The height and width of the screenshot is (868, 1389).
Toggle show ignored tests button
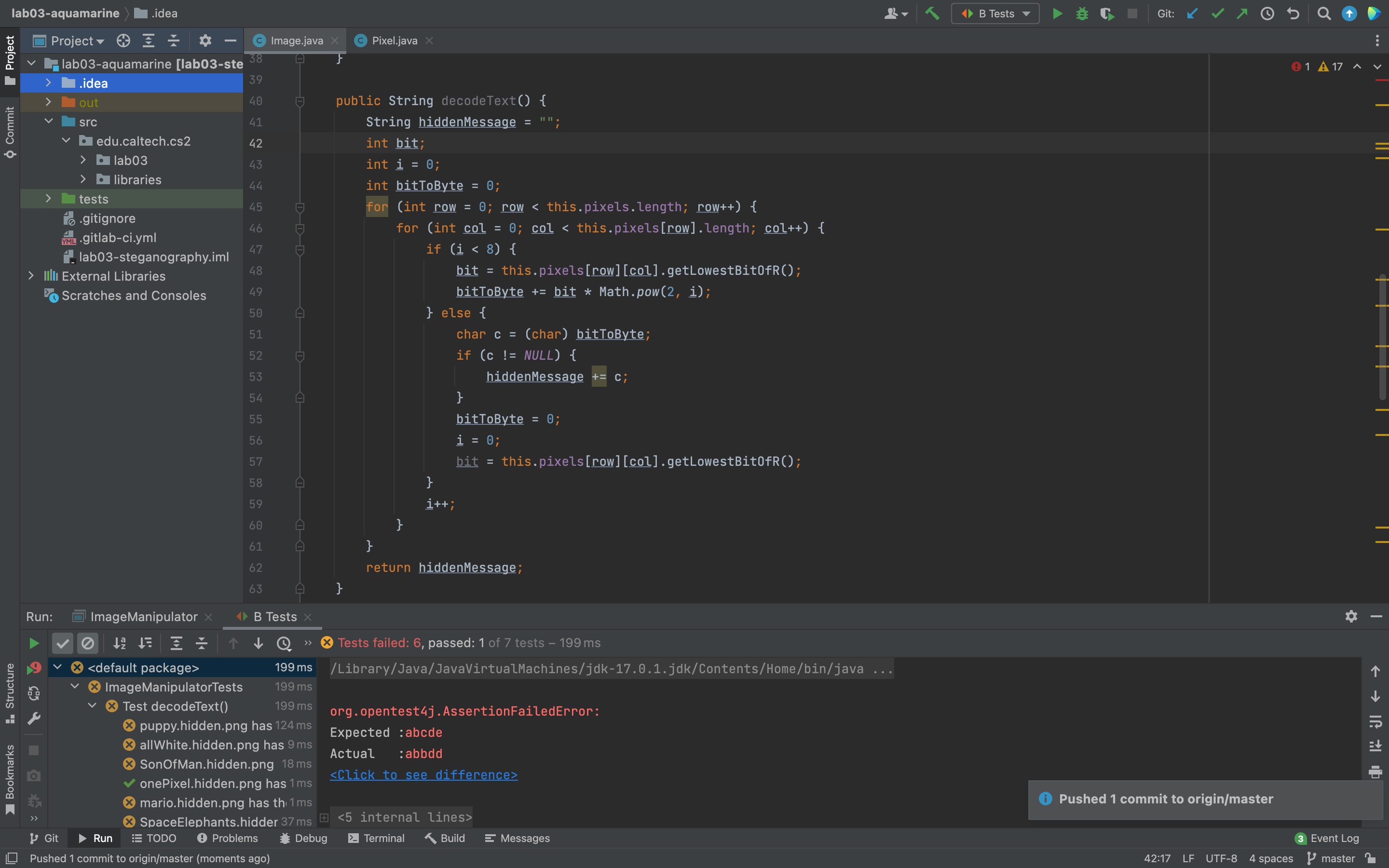click(88, 644)
